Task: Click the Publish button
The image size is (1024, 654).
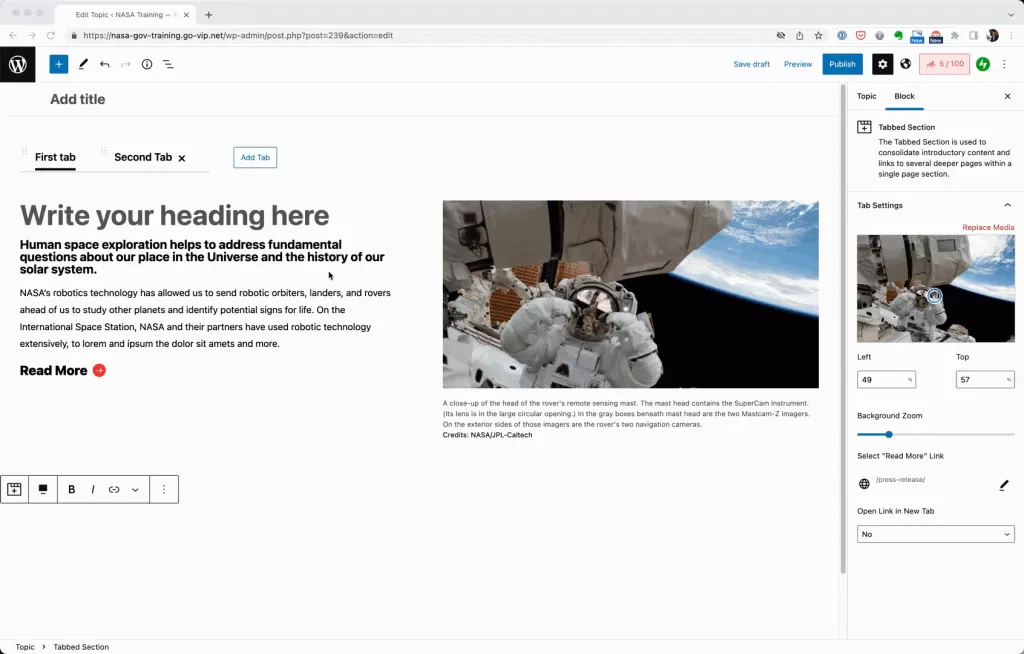Action: click(x=842, y=64)
